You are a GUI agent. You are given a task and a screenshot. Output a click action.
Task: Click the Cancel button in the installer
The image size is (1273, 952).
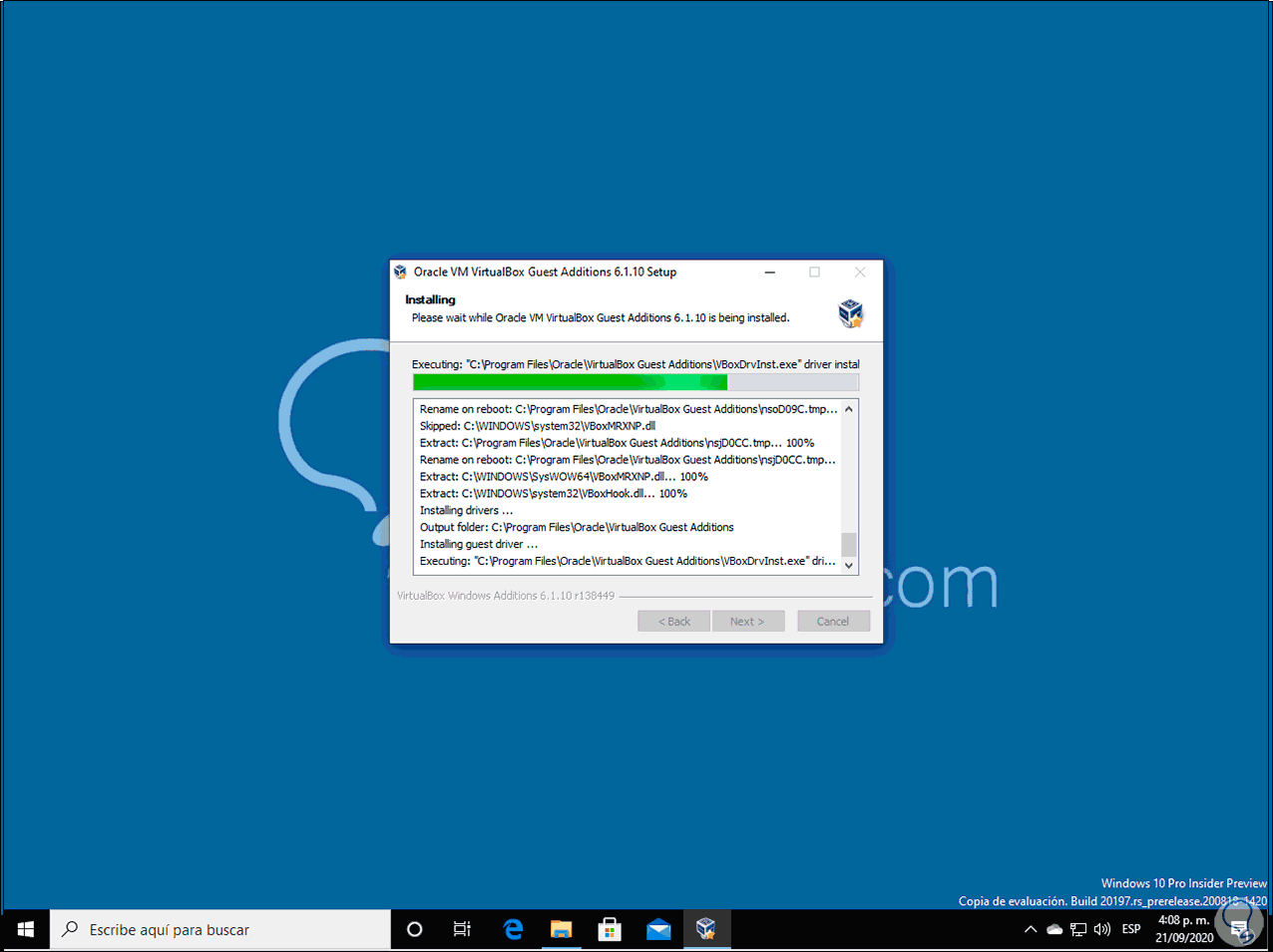(x=834, y=621)
